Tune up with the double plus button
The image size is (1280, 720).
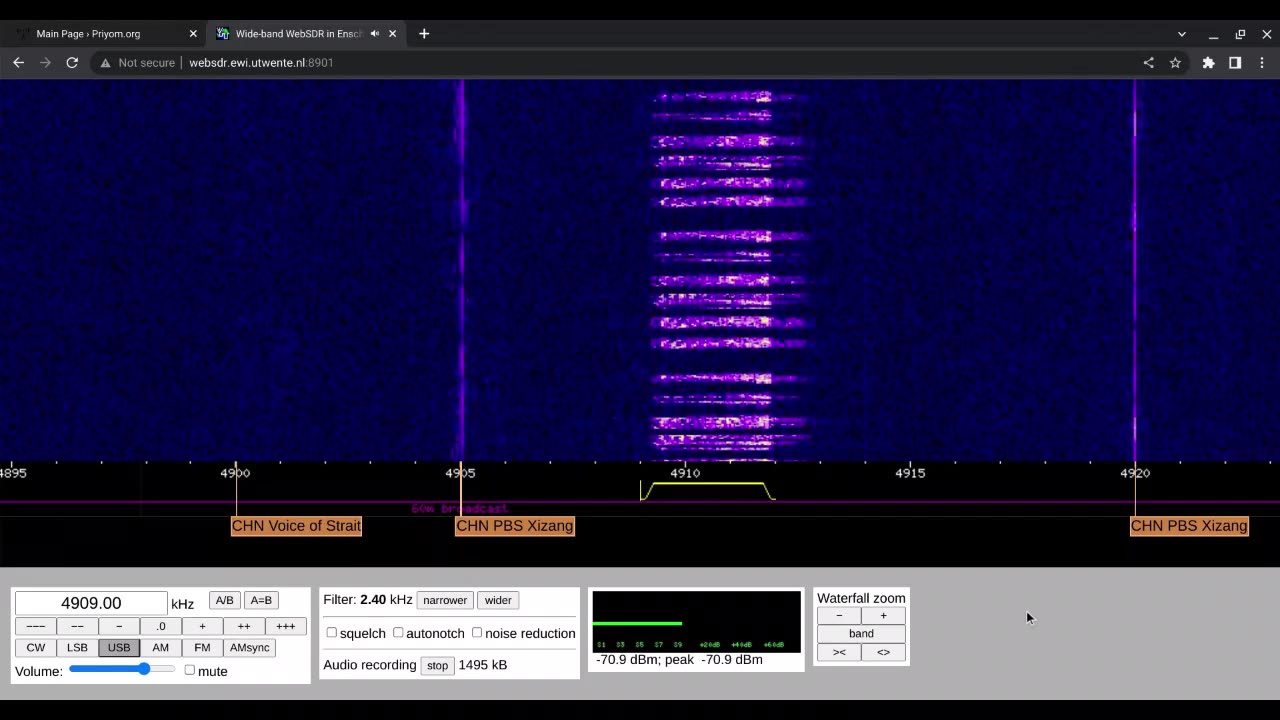point(244,626)
